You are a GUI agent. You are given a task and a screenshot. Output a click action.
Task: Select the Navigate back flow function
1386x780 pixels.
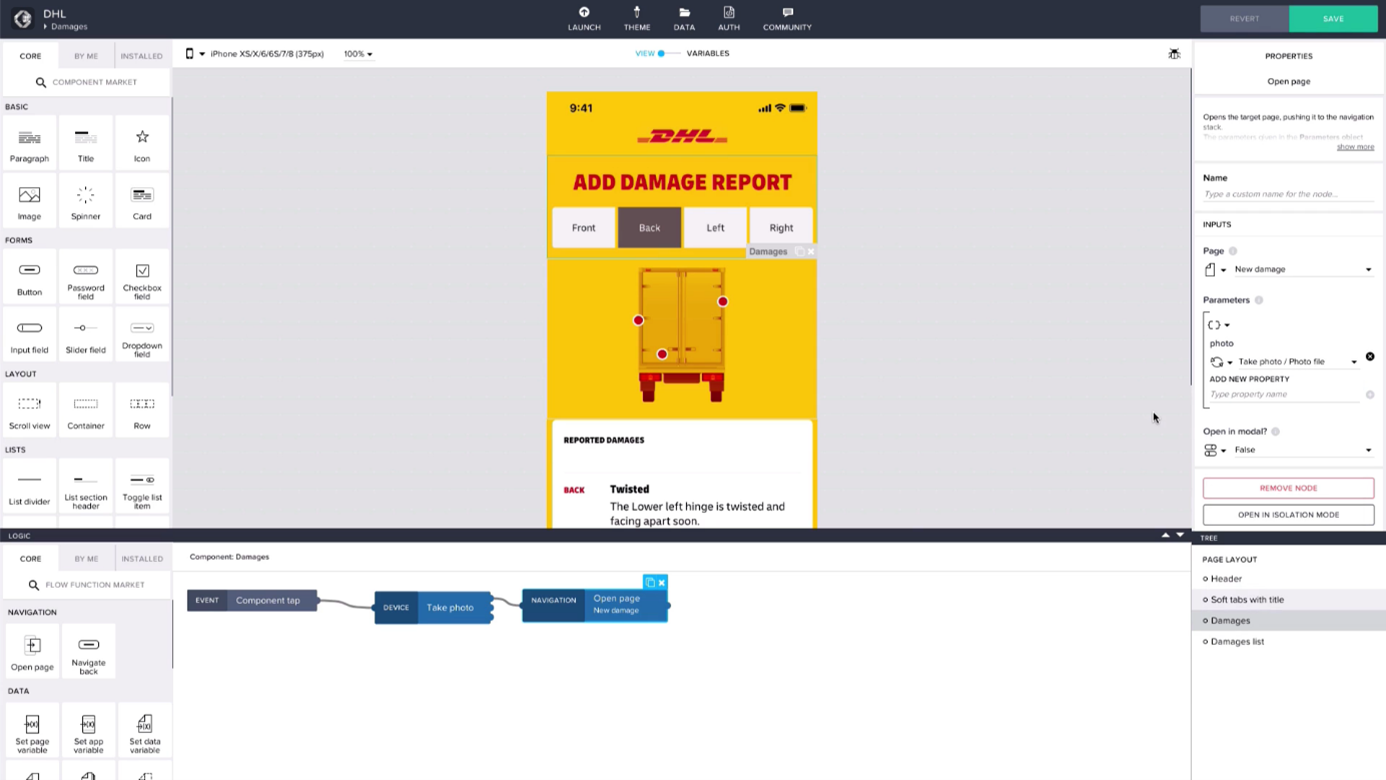88,652
